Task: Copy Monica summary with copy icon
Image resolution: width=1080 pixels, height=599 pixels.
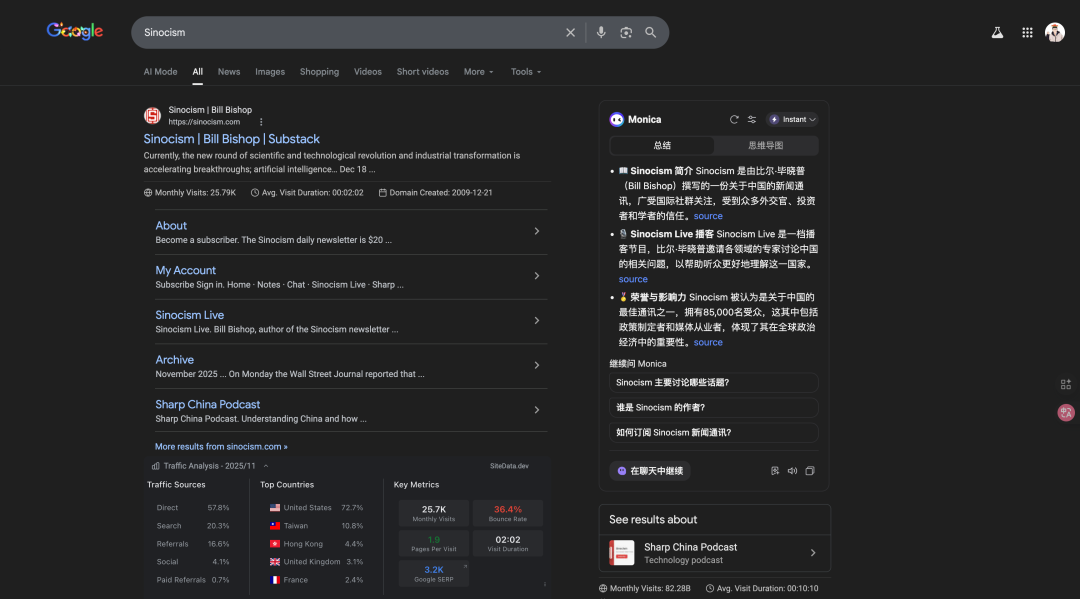Action: [810, 471]
